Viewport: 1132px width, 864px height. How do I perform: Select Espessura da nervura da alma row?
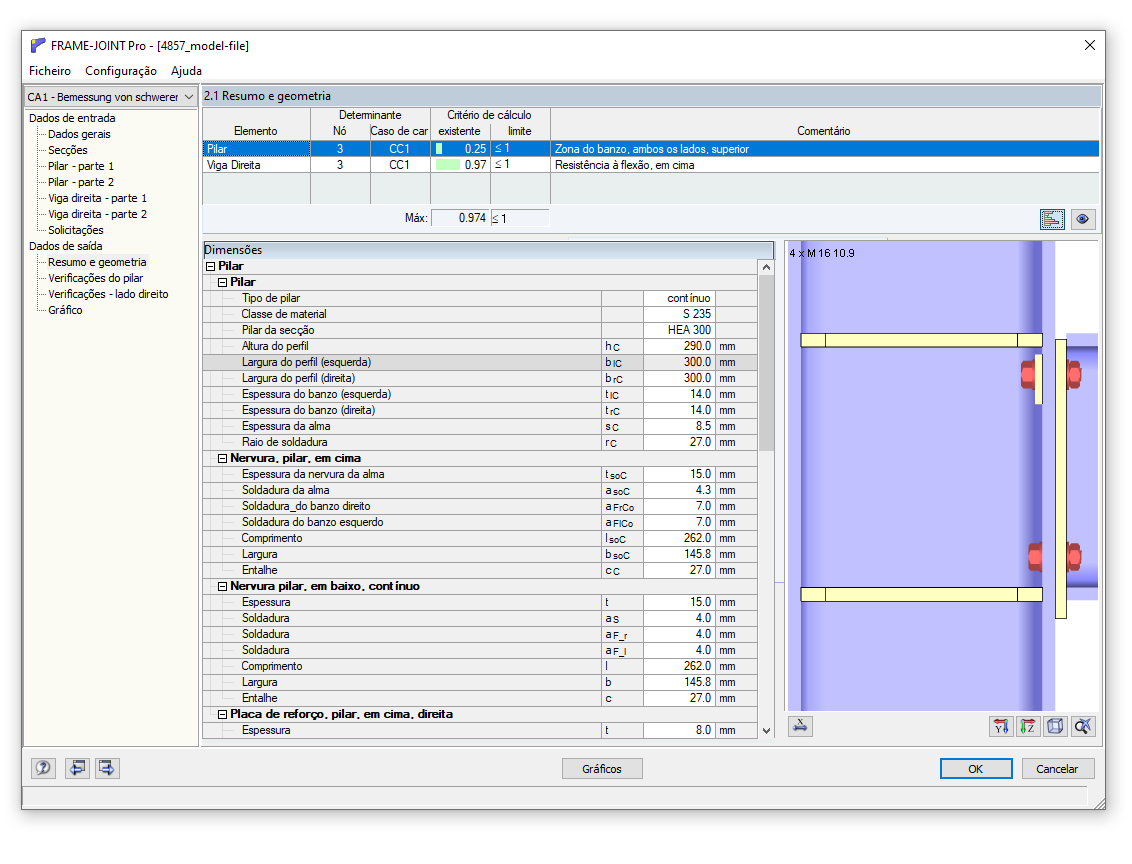pos(480,474)
